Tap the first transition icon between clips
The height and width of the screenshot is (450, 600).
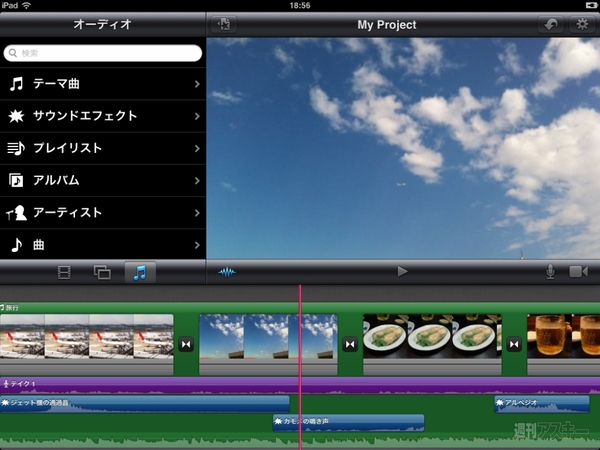point(186,344)
